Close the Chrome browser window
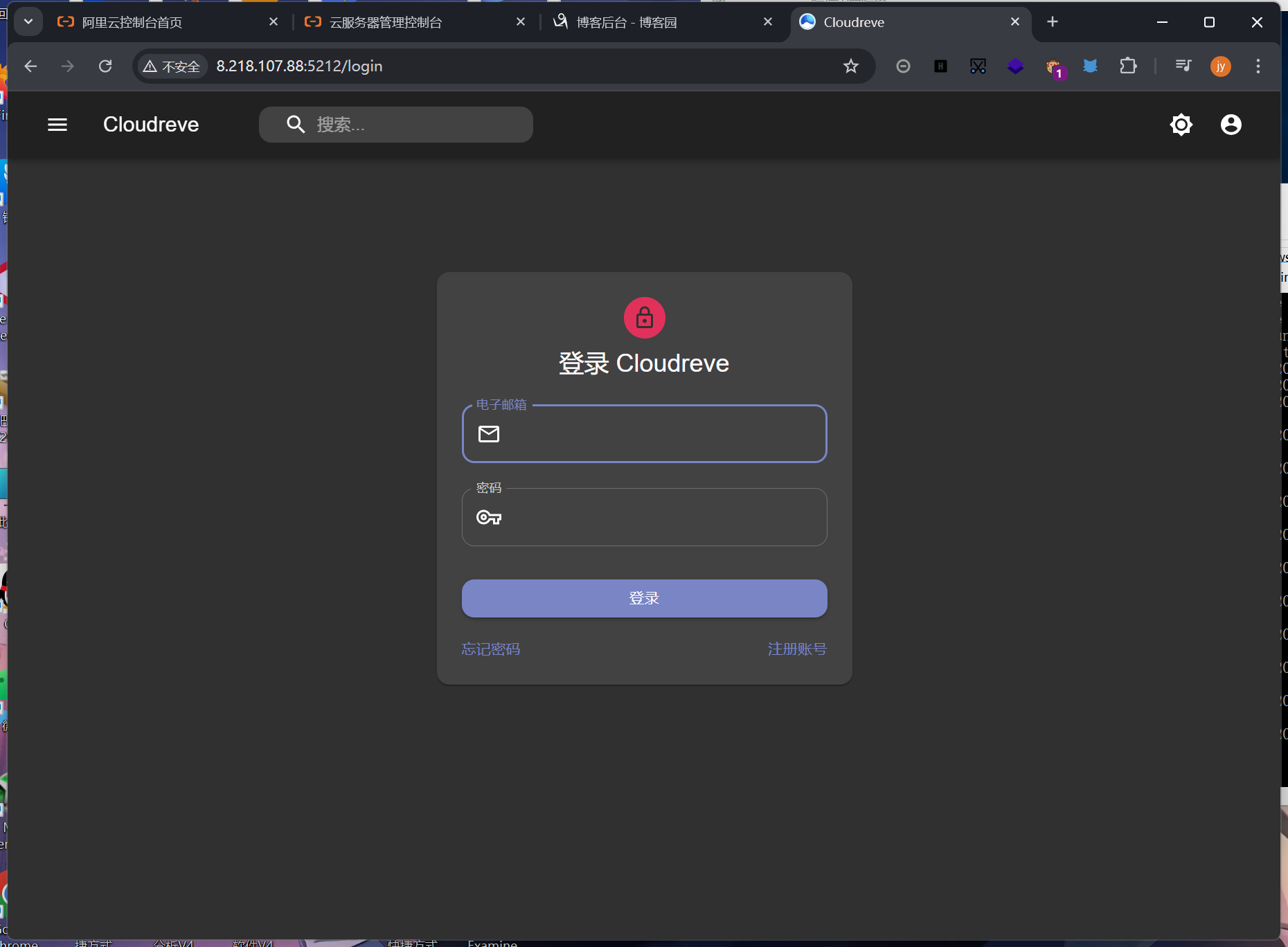The width and height of the screenshot is (1288, 947). (x=1257, y=22)
